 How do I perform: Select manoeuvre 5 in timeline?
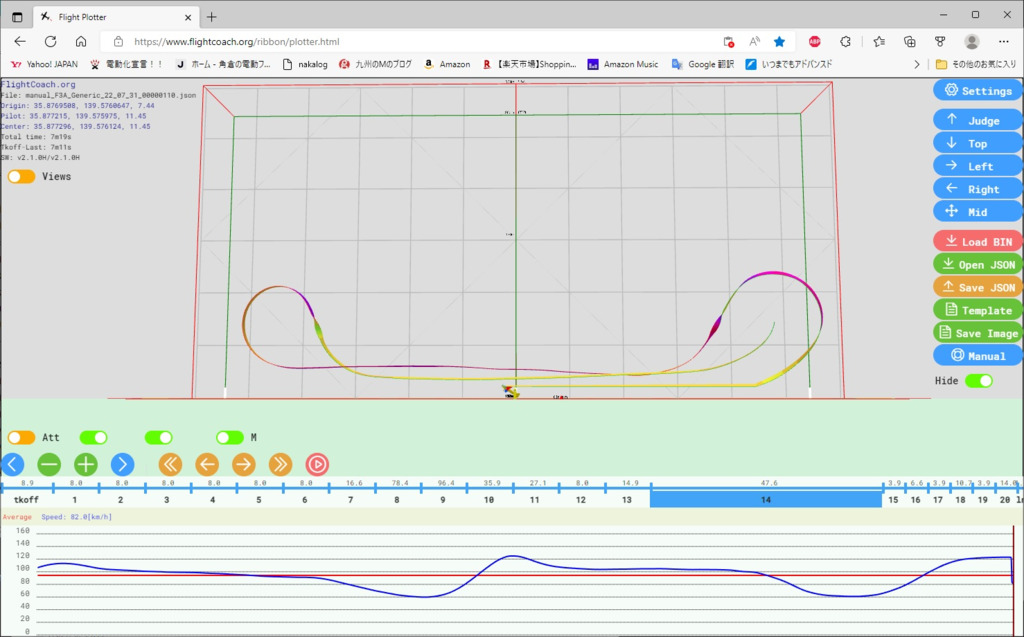(x=259, y=499)
